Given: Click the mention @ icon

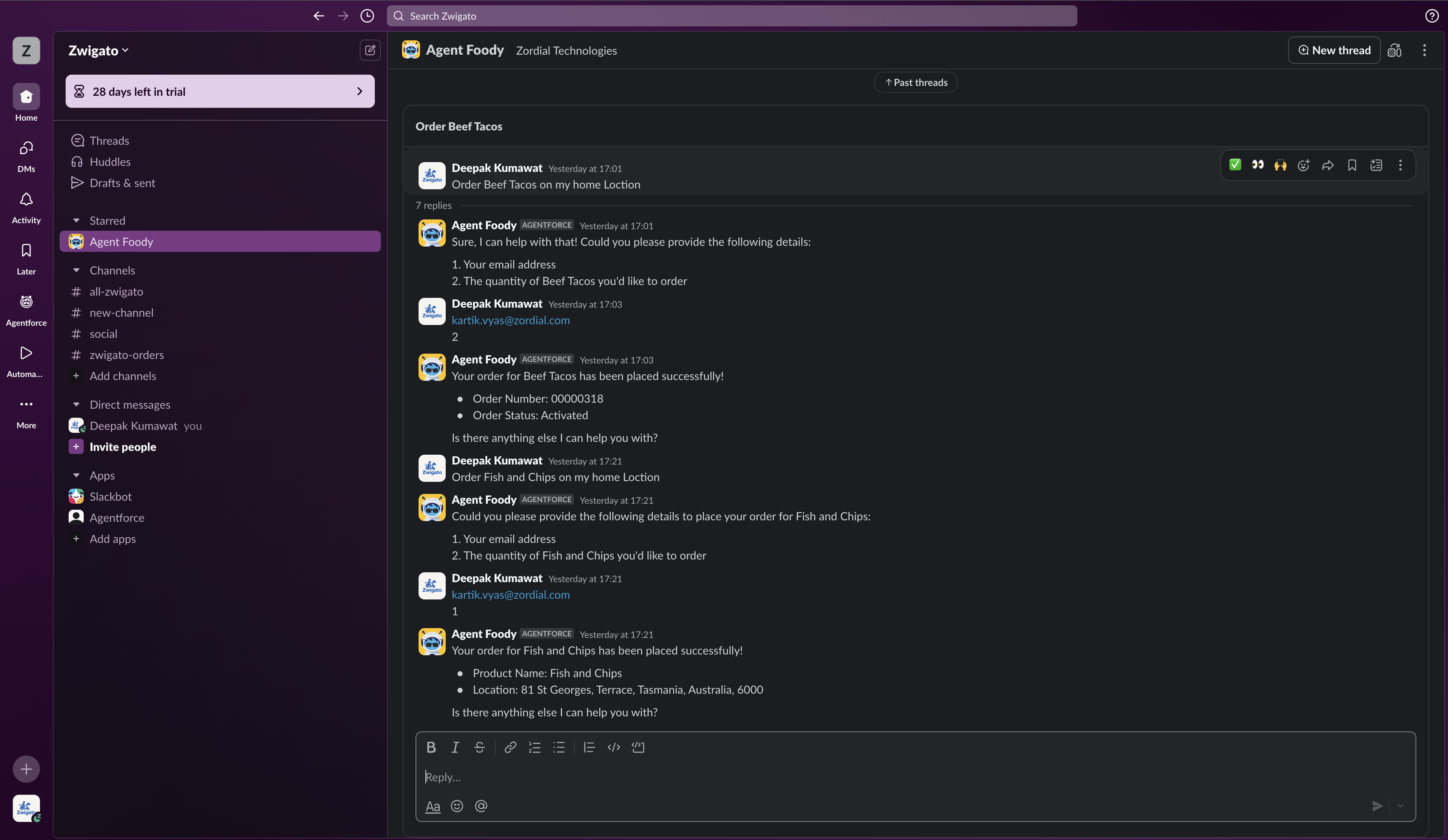Looking at the screenshot, I should (x=481, y=806).
